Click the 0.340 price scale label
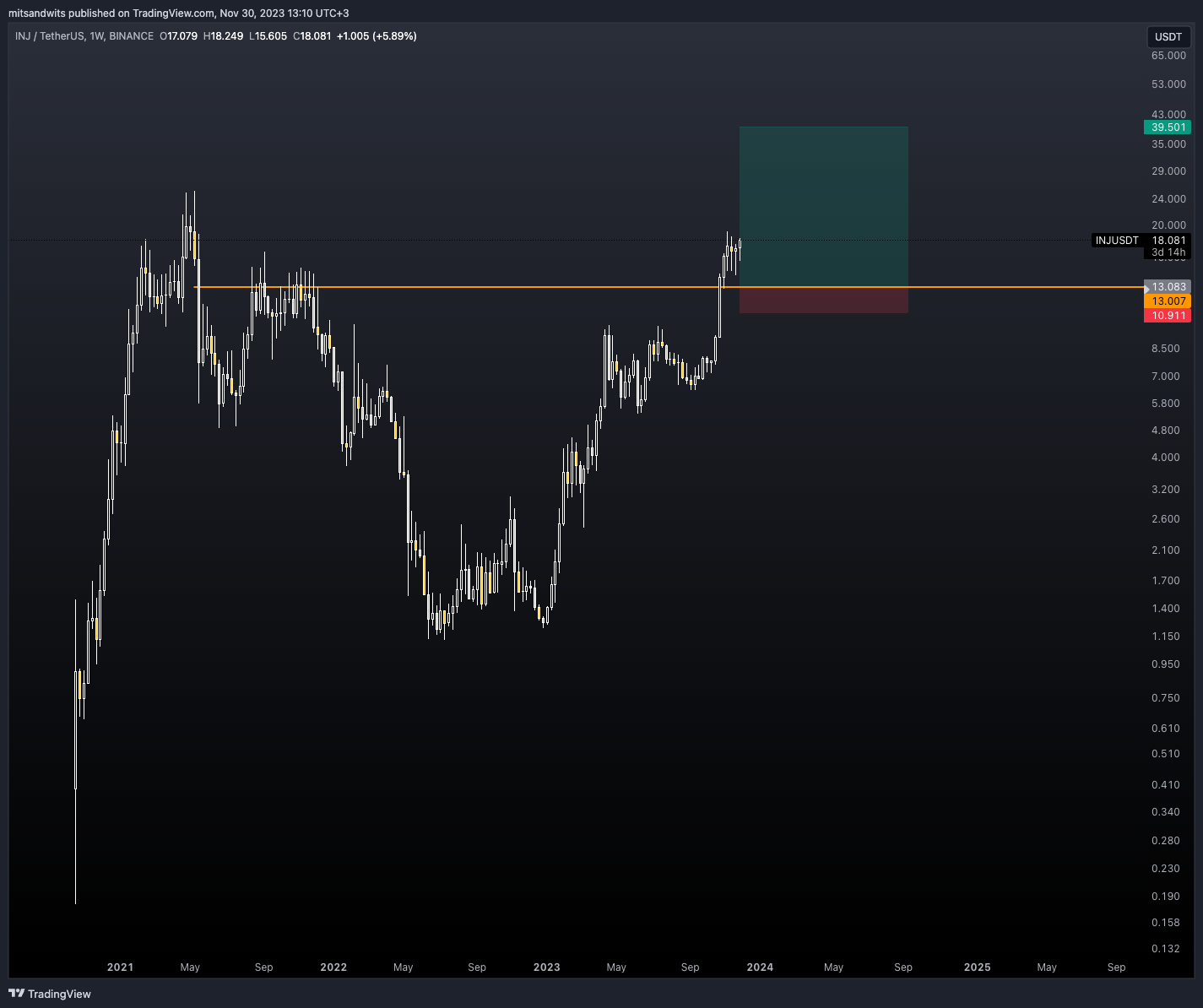This screenshot has width=1203, height=1008. pos(1166,812)
